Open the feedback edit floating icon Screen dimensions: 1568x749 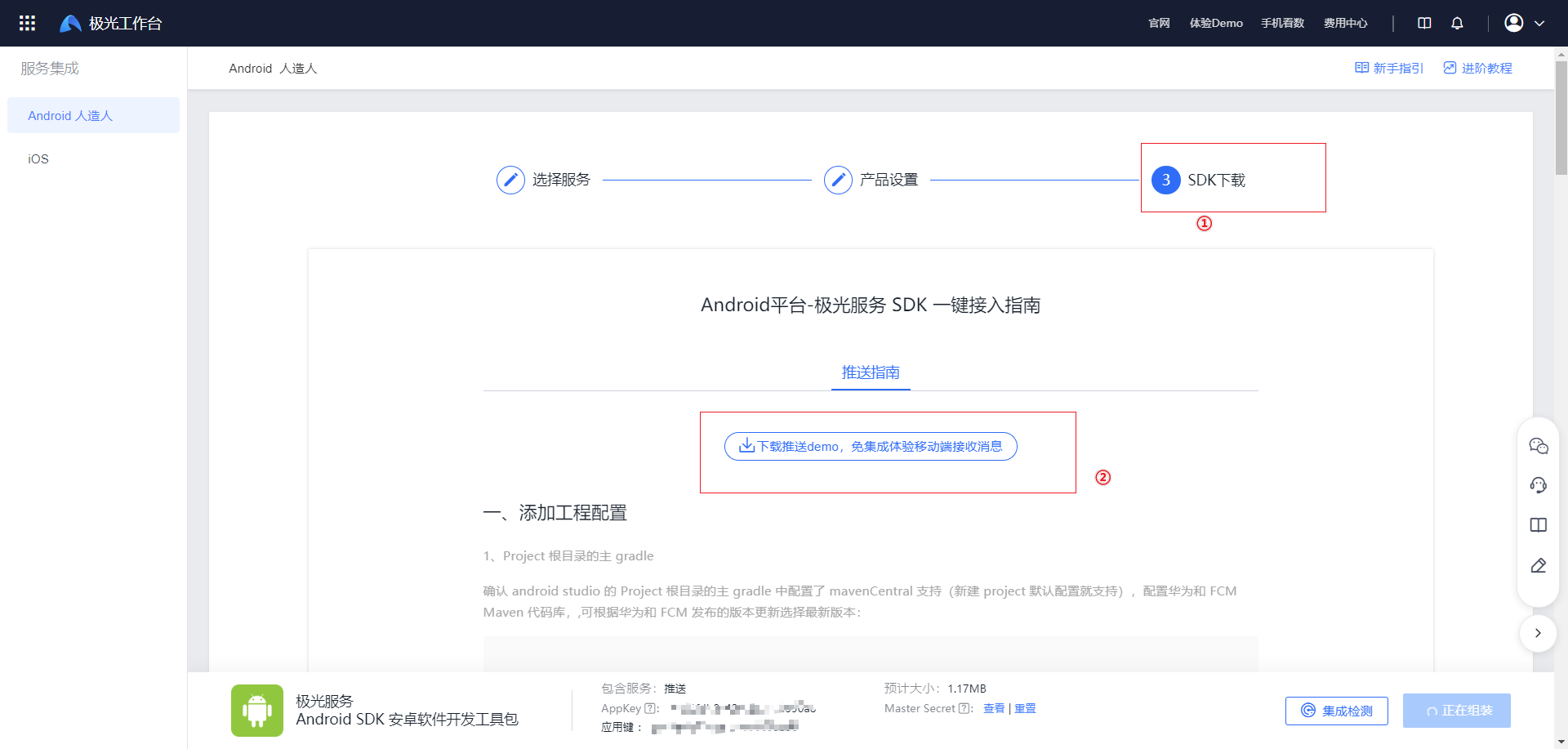pyautogui.click(x=1539, y=565)
